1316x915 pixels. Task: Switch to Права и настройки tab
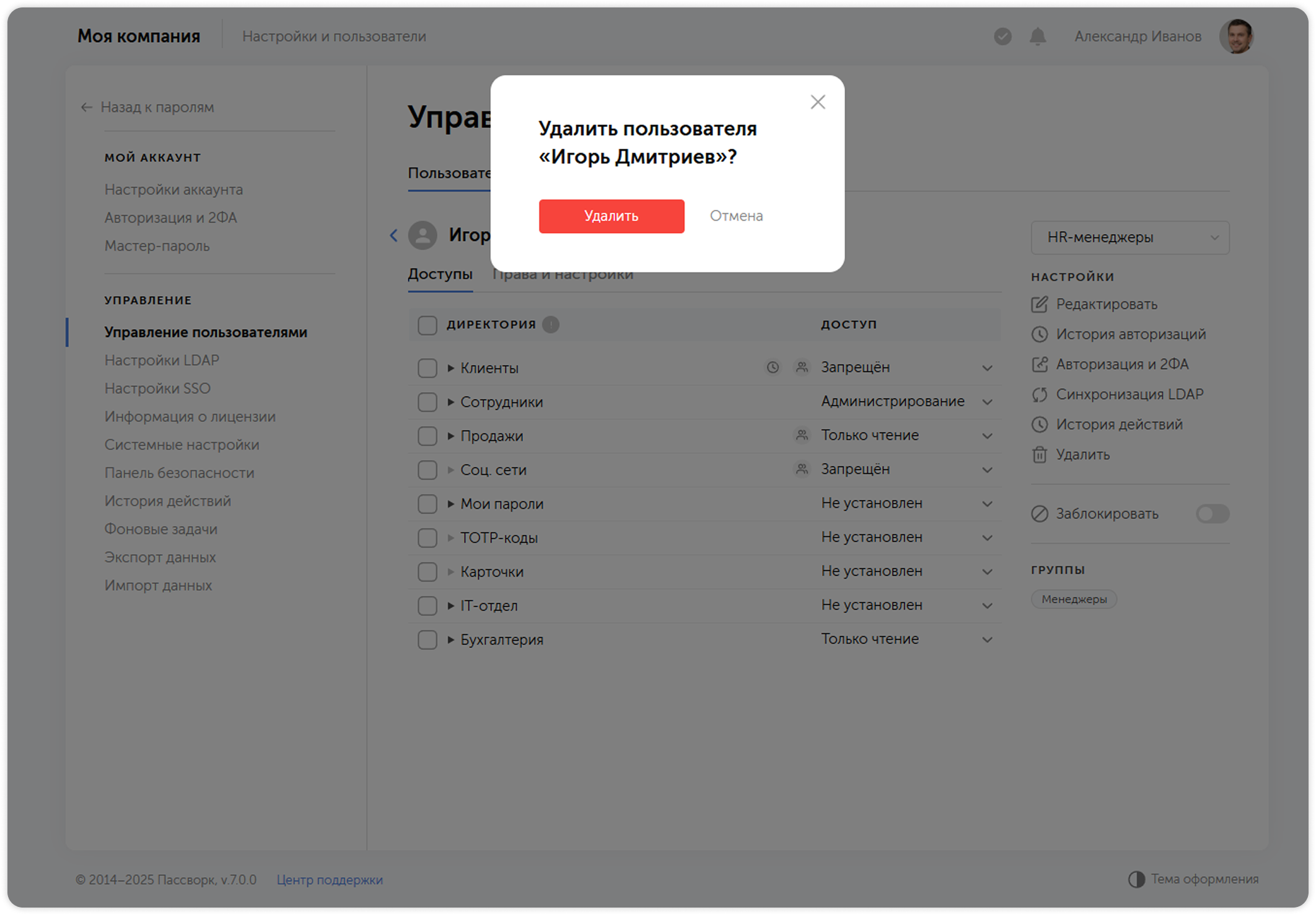coord(563,274)
